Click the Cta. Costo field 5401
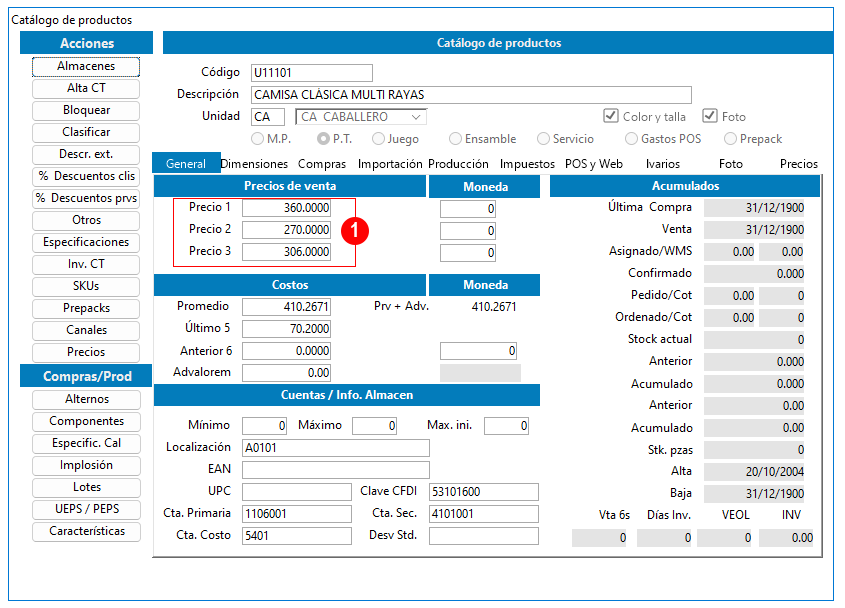Viewport: 845px width, 608px height. (x=297, y=536)
